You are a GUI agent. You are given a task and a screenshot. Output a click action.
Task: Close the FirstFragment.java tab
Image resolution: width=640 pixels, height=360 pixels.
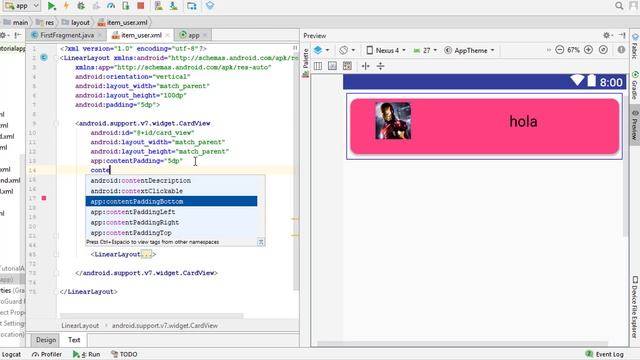click(100, 36)
